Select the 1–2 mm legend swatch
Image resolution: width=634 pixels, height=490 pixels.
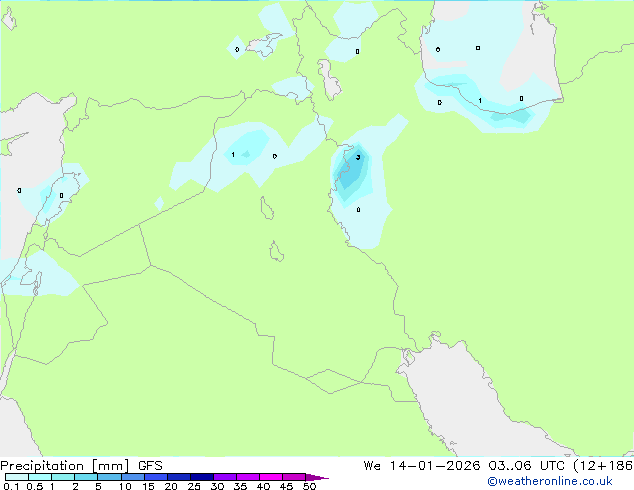click(63, 477)
